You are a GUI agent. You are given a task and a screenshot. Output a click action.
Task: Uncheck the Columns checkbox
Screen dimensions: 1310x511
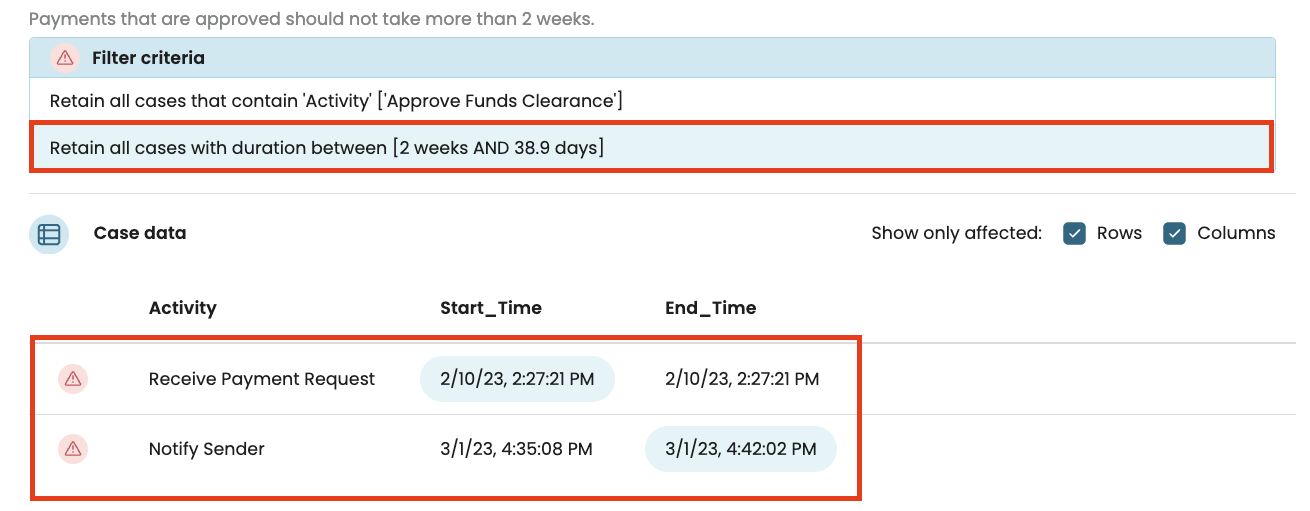tap(1175, 233)
